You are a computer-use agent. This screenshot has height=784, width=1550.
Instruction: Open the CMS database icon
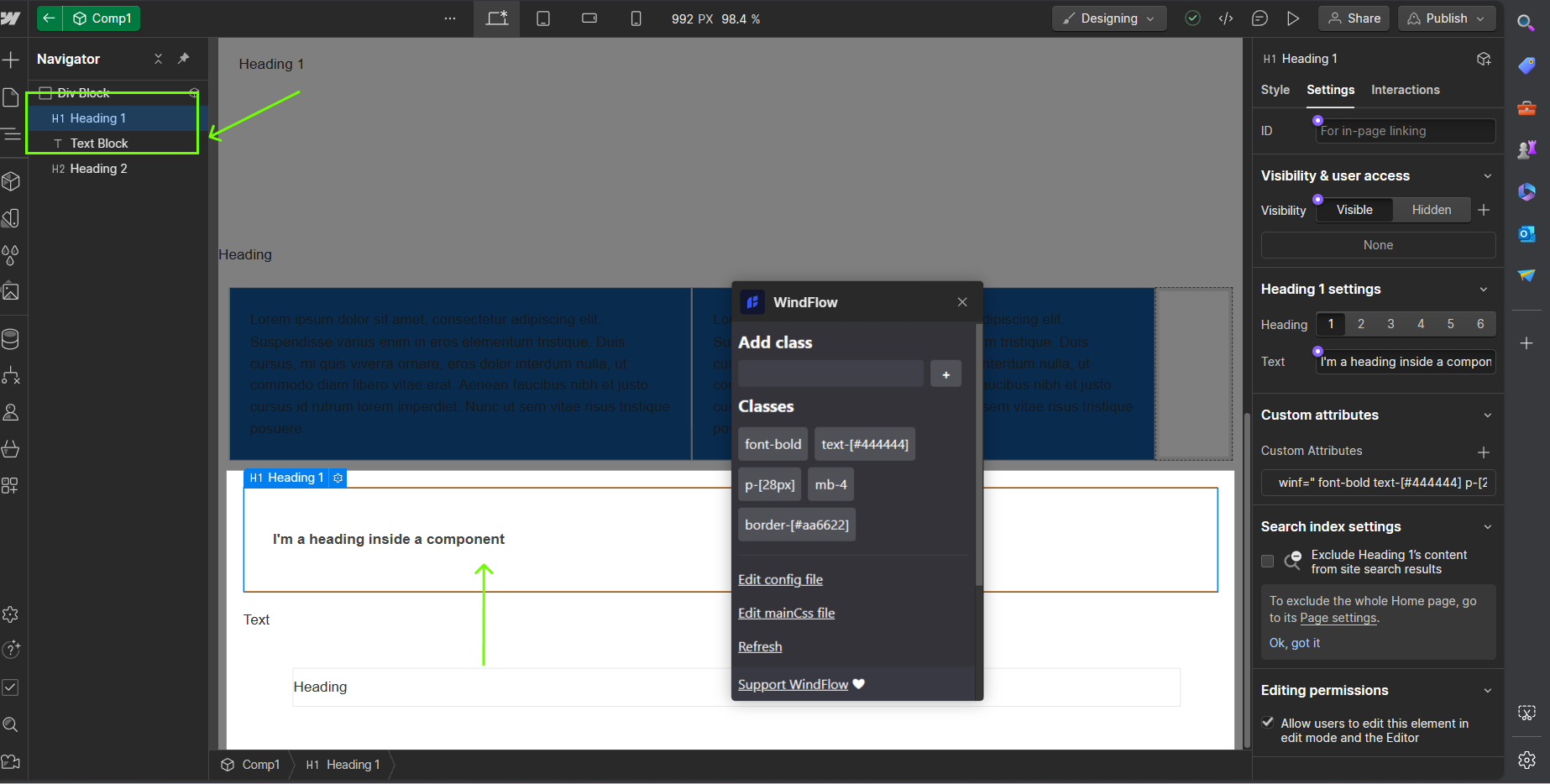click(x=11, y=339)
